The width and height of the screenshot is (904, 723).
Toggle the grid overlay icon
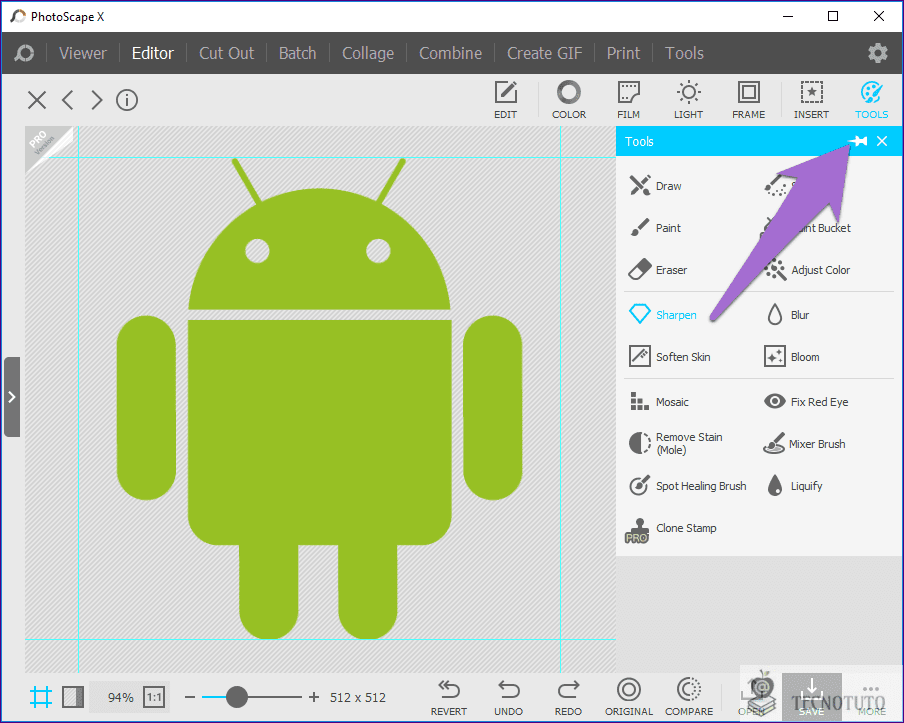pyautogui.click(x=40, y=697)
